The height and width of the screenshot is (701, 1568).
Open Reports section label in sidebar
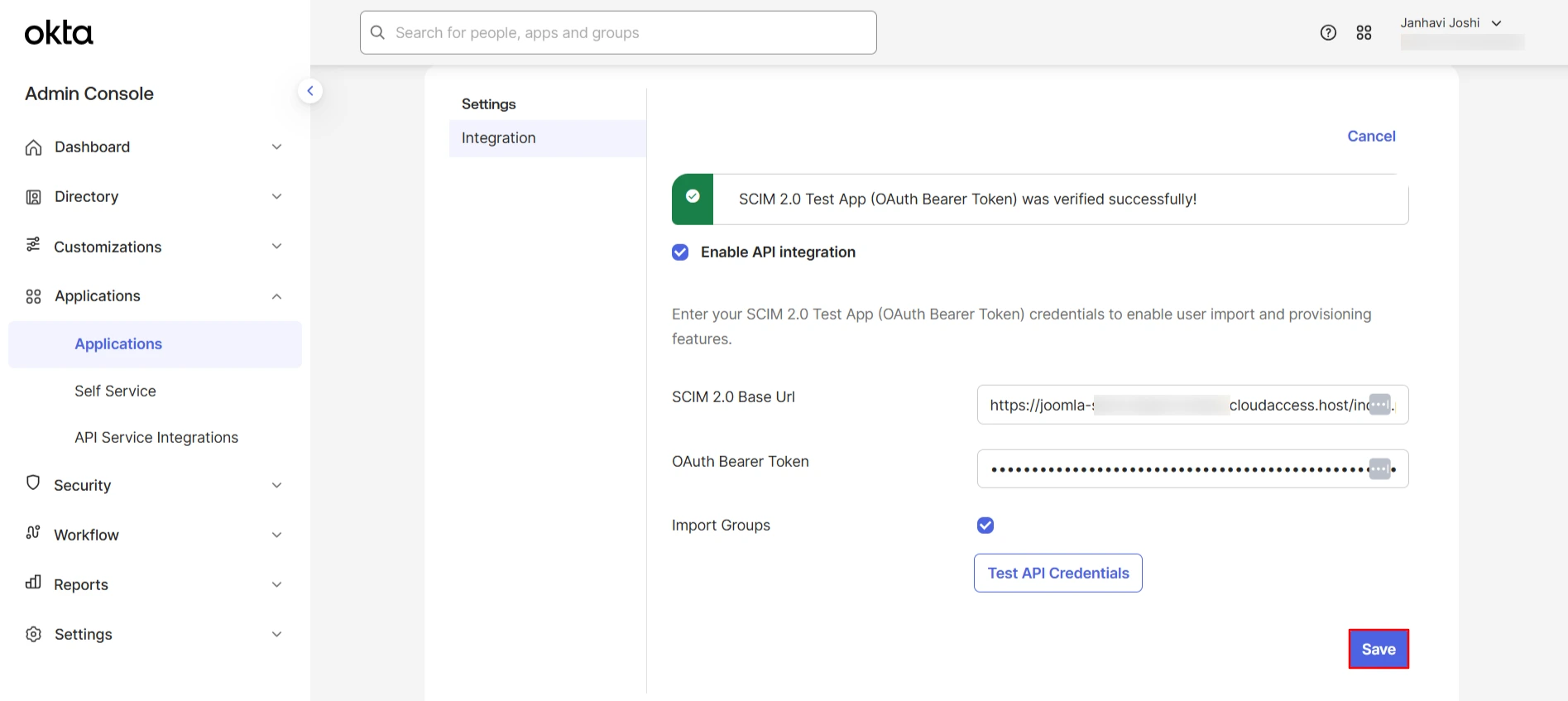(x=81, y=584)
